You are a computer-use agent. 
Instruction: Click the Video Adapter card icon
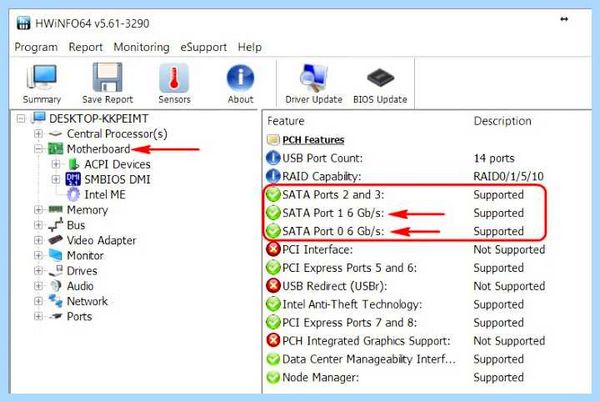point(55,240)
